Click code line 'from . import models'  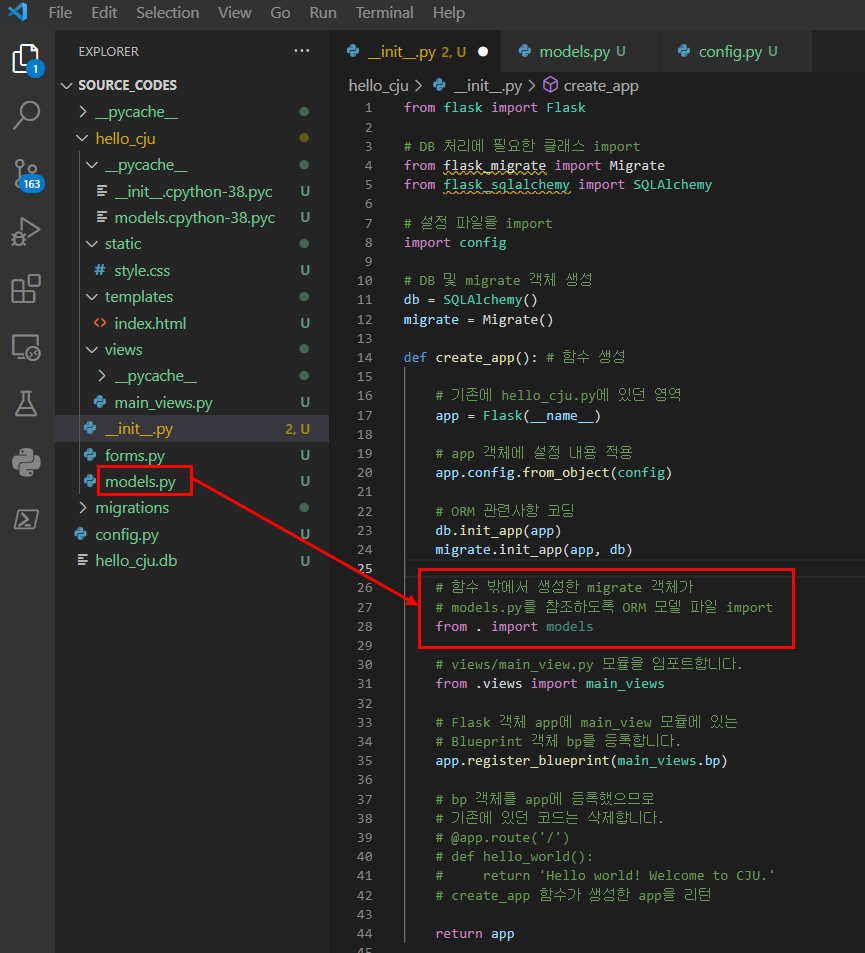point(514,626)
